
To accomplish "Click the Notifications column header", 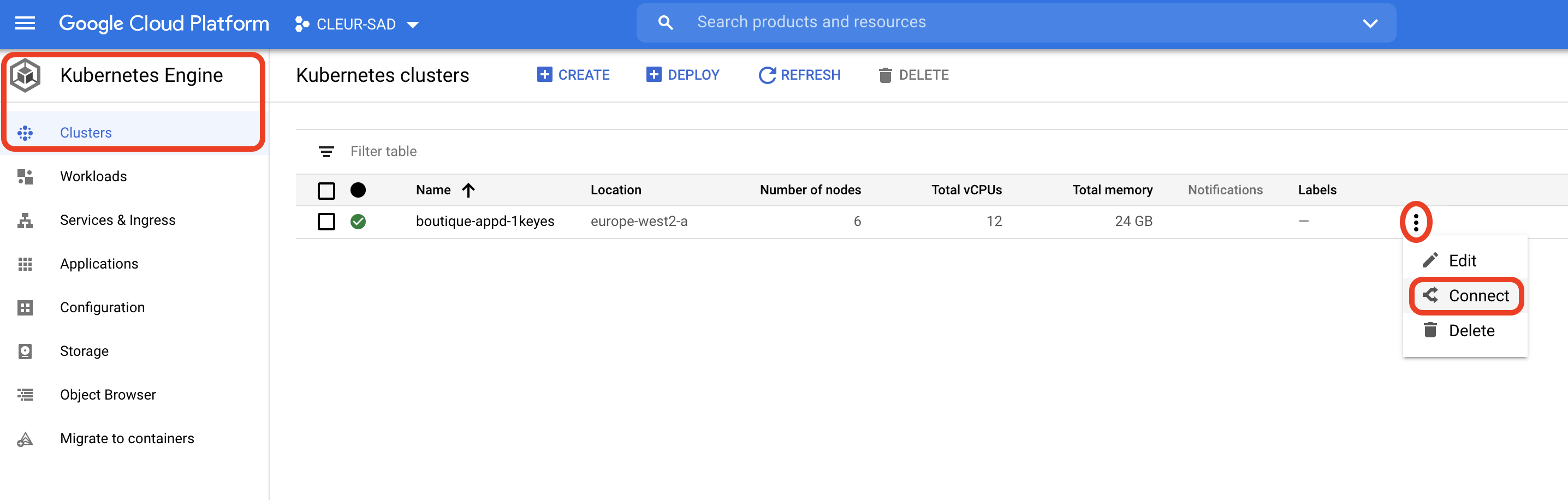I will (x=1225, y=190).
